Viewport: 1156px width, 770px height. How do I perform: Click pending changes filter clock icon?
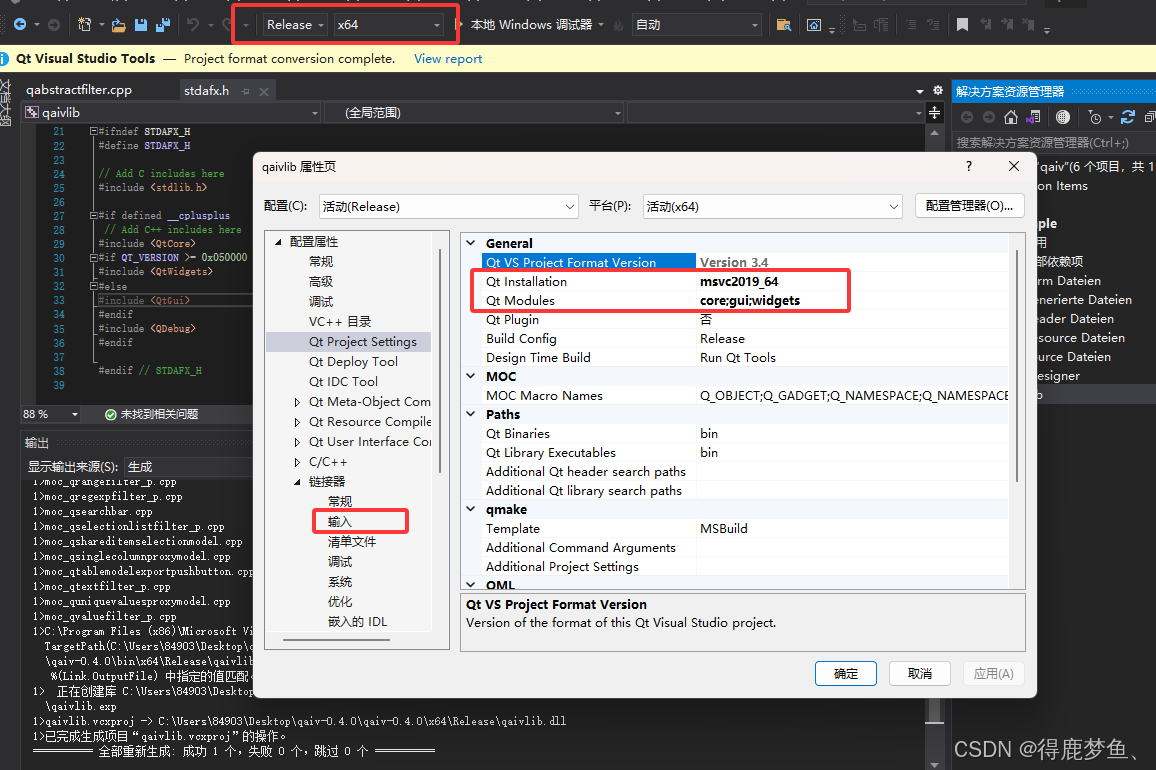[x=1095, y=117]
